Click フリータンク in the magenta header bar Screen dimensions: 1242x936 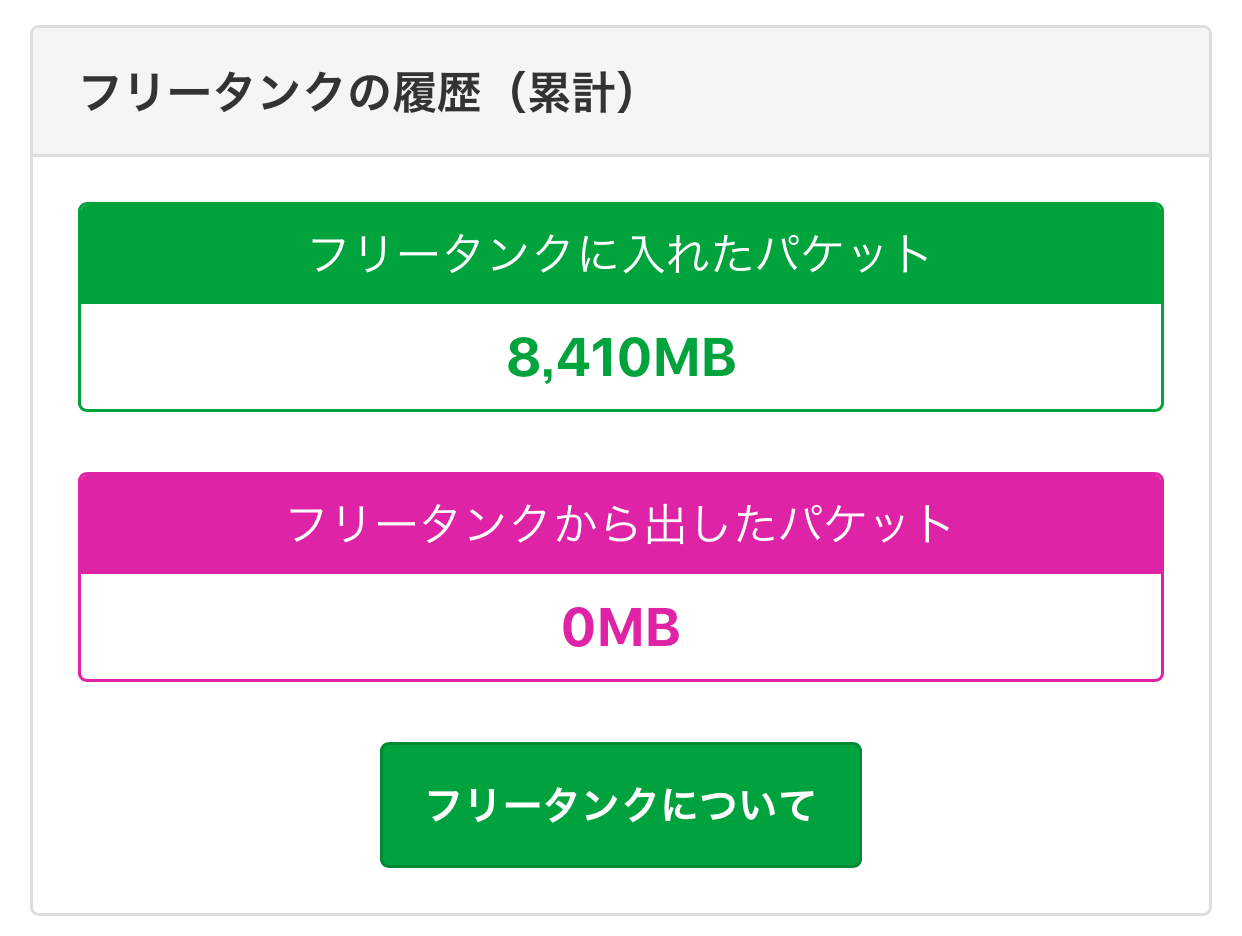pyautogui.click(x=418, y=524)
